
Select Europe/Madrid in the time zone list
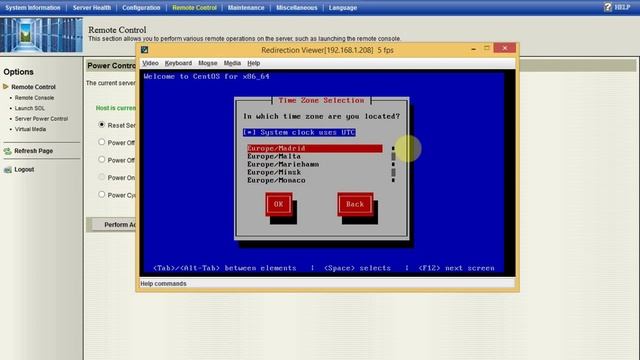(x=315, y=148)
